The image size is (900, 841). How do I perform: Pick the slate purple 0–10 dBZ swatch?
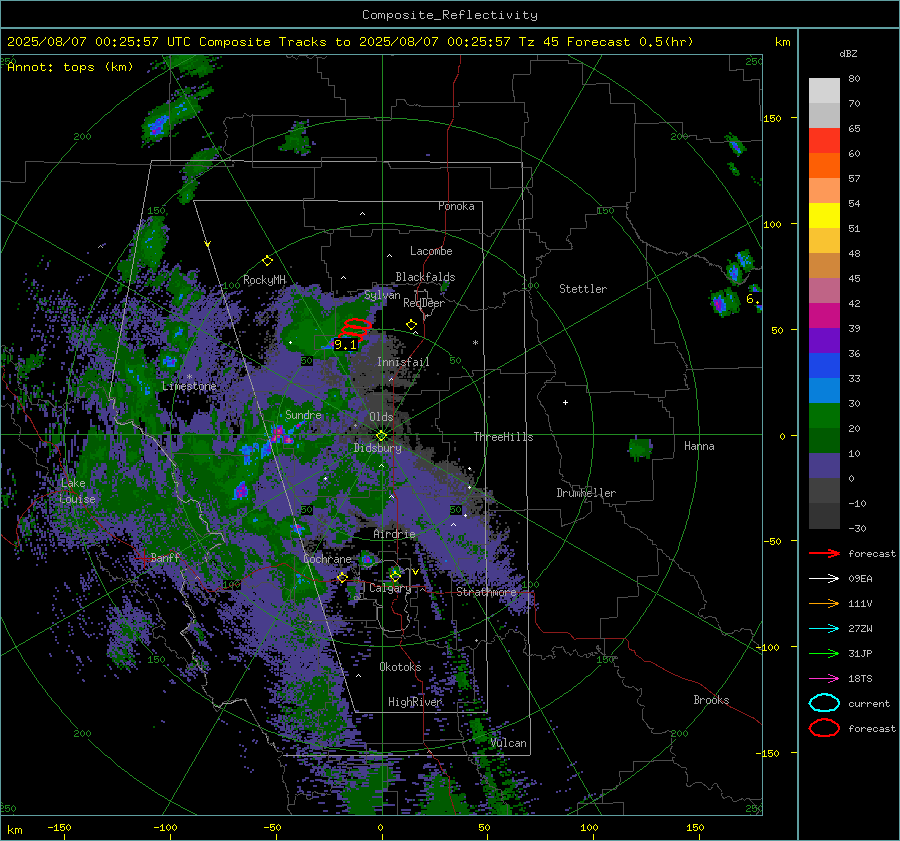pos(824,466)
